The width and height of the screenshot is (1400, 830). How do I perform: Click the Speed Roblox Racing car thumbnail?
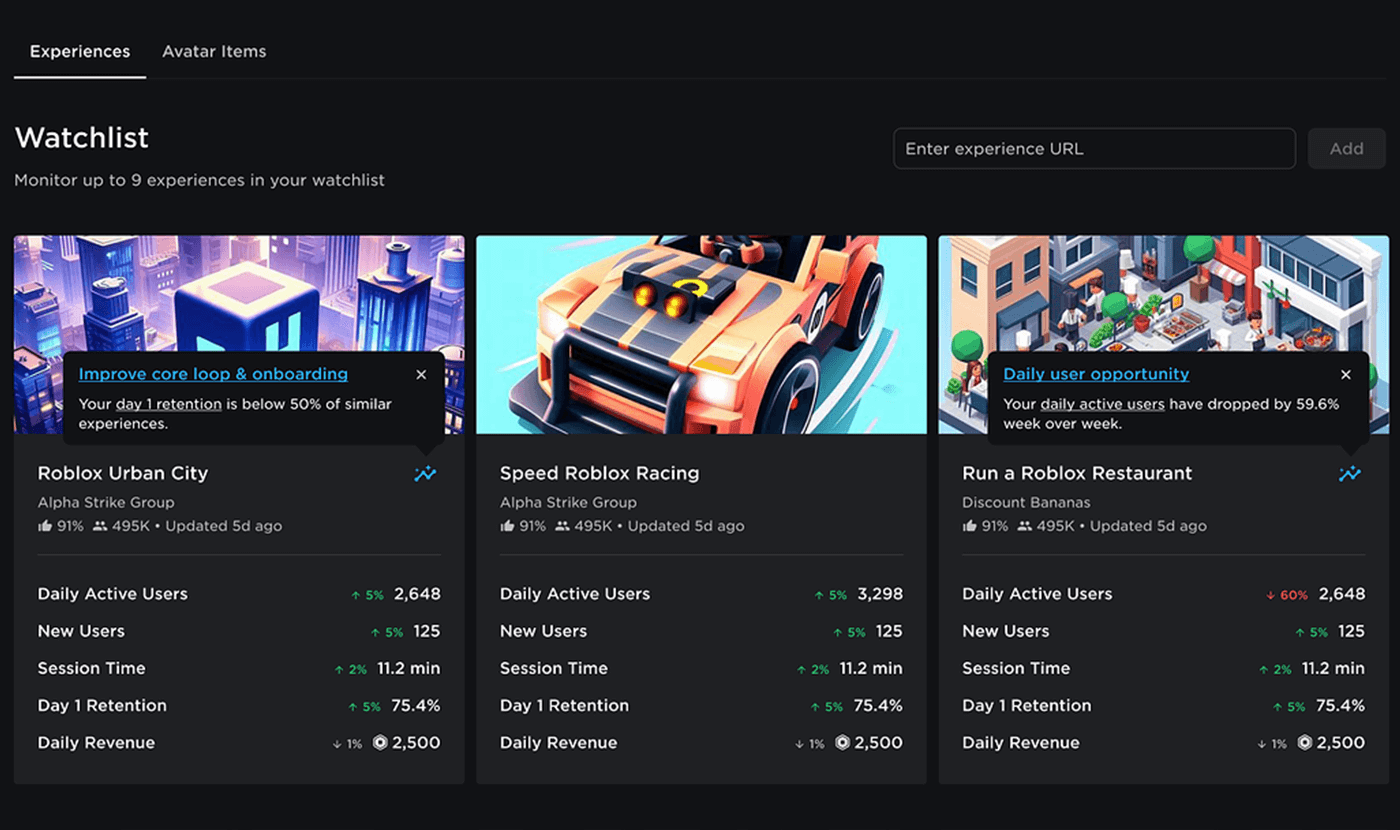(701, 334)
